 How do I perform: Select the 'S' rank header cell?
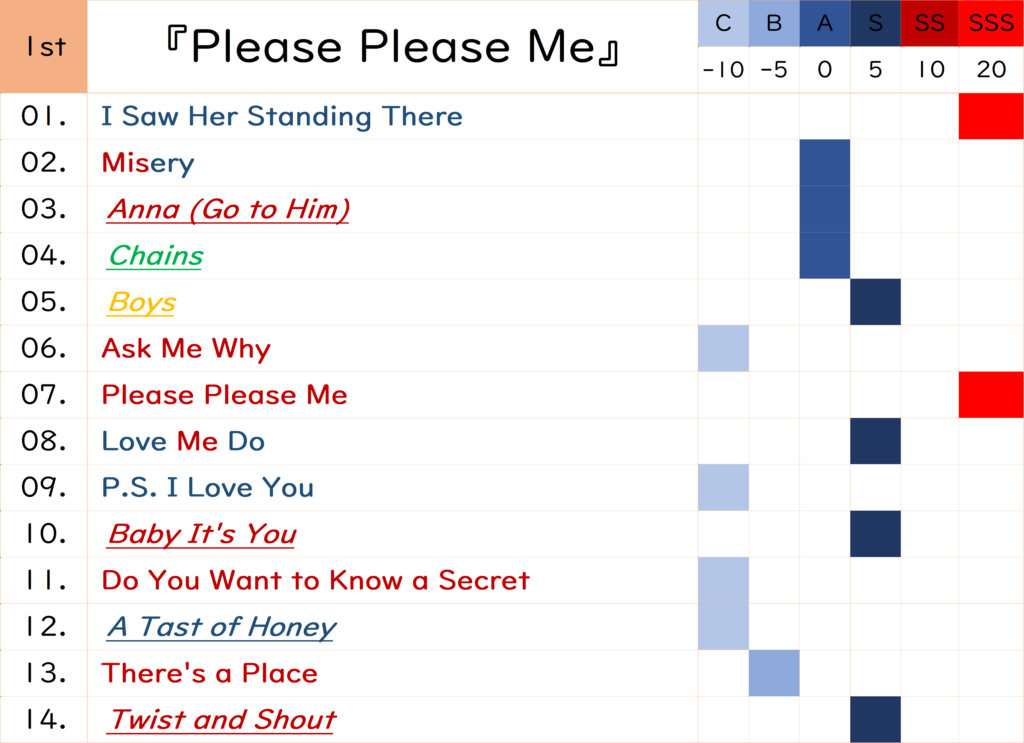click(876, 24)
